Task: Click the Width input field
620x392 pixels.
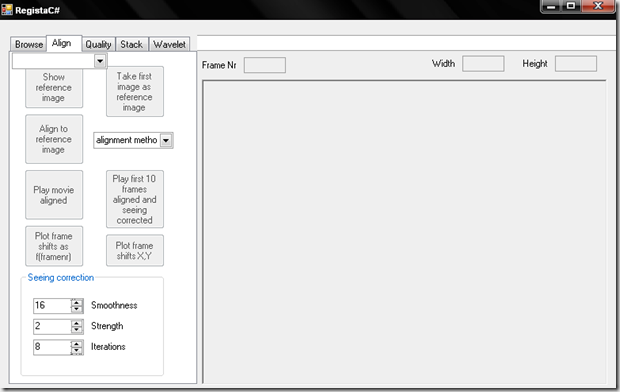Action: 483,64
